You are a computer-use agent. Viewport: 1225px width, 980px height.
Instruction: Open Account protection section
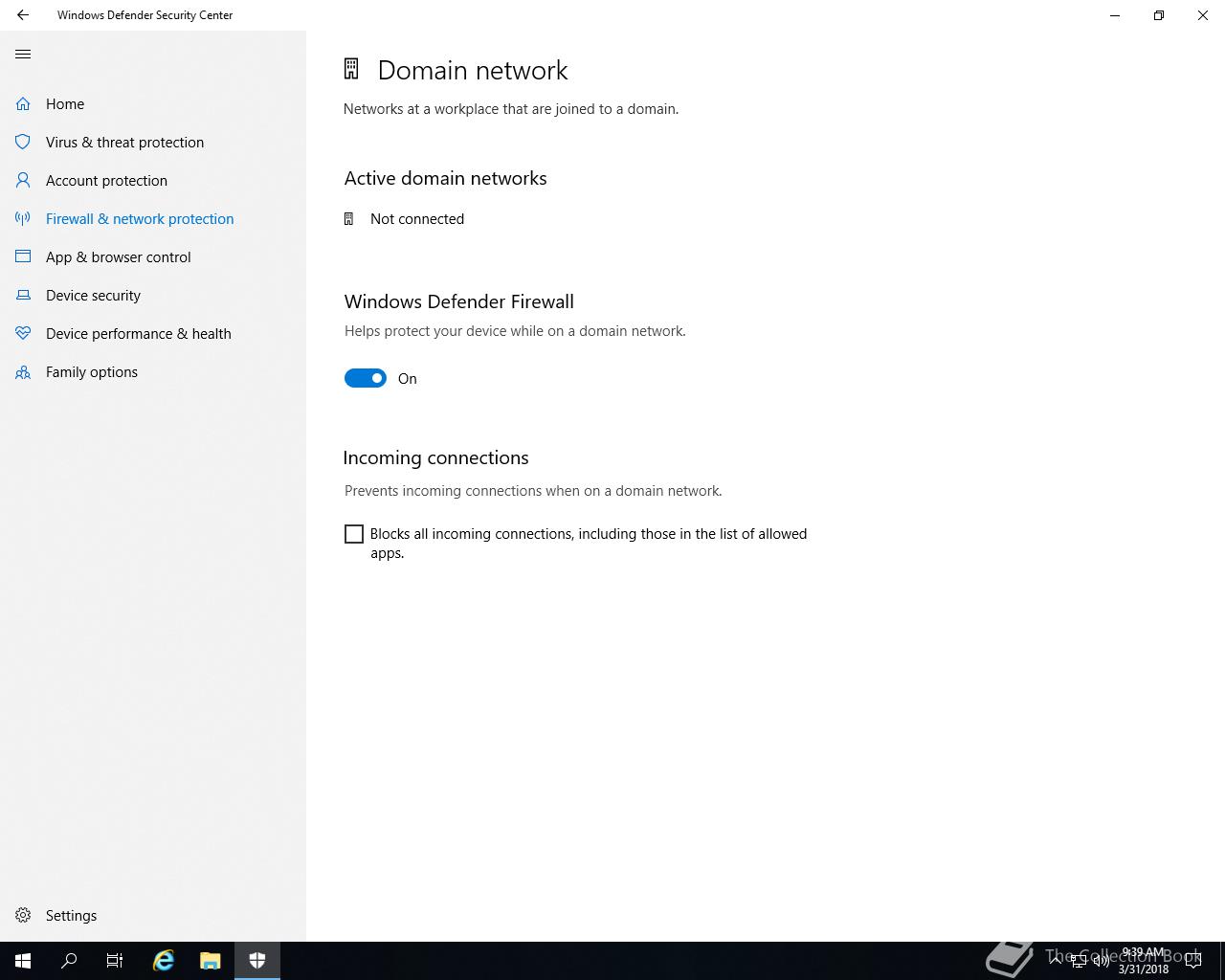[x=153, y=180]
